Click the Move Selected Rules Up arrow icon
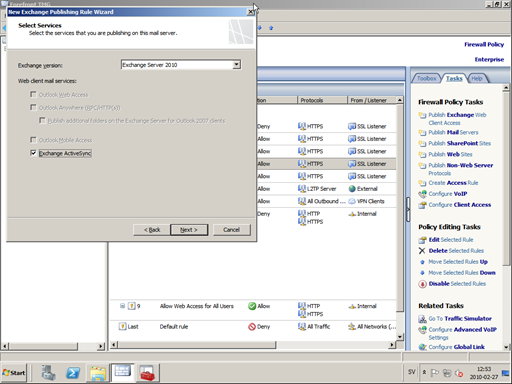Image resolution: width=512 pixels, height=384 pixels. coord(422,262)
